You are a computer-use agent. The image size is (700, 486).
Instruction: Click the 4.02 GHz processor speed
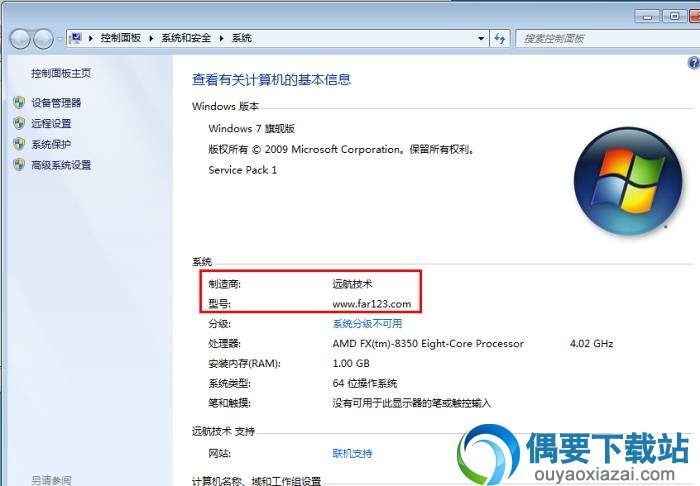click(x=591, y=344)
